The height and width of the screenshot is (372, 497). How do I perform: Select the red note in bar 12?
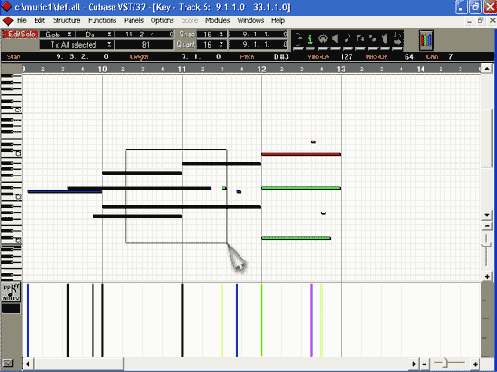[x=301, y=154]
